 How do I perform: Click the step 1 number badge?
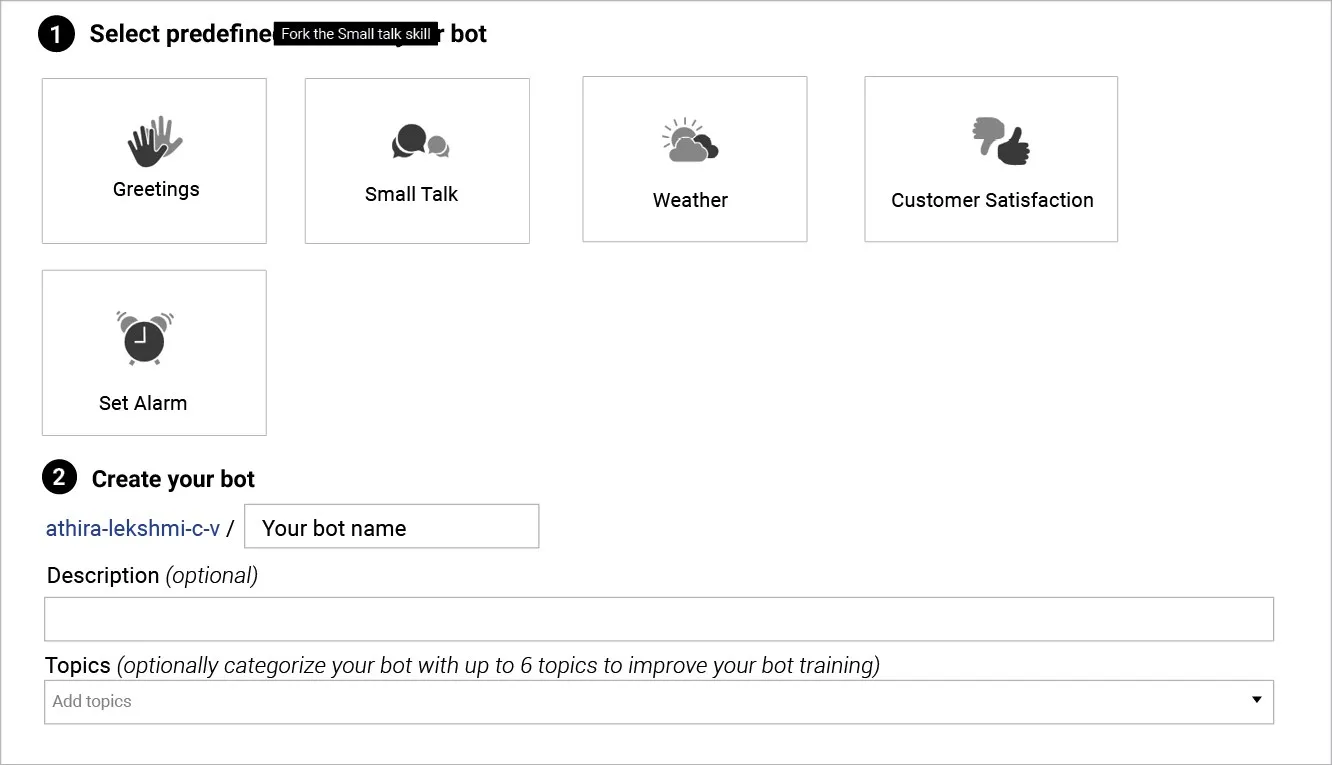[x=57, y=34]
